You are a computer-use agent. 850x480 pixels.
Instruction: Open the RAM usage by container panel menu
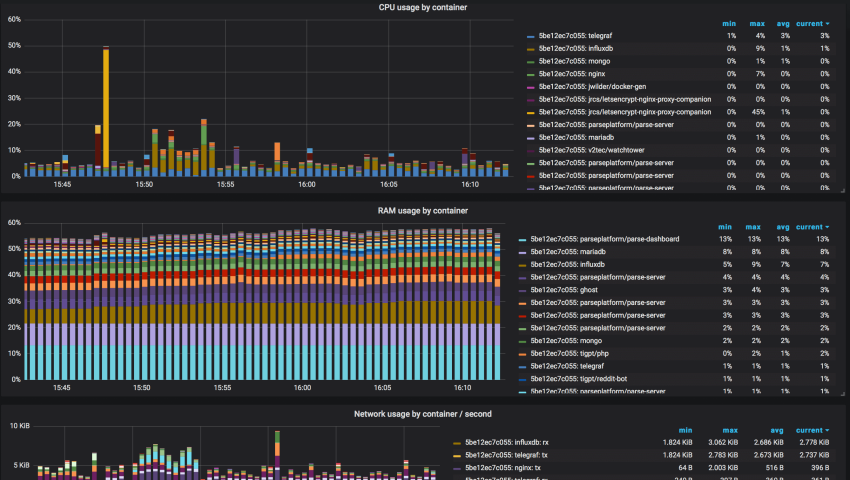coord(422,211)
